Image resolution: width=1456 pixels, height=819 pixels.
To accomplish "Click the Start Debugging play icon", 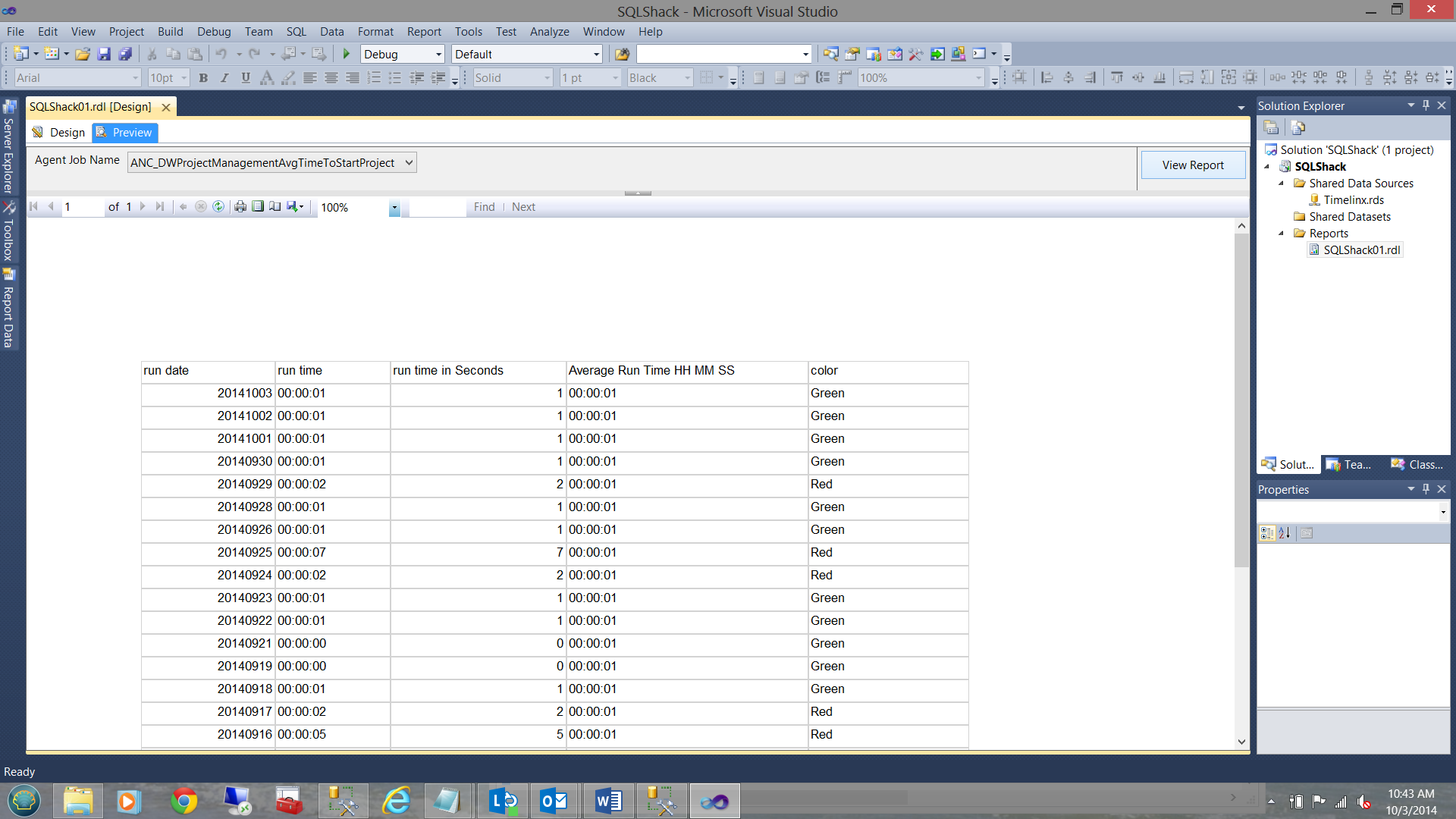I will pyautogui.click(x=347, y=54).
